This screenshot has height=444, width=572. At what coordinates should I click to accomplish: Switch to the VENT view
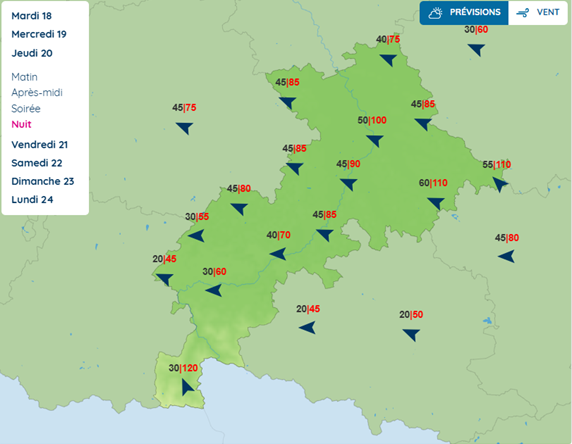tap(538, 13)
